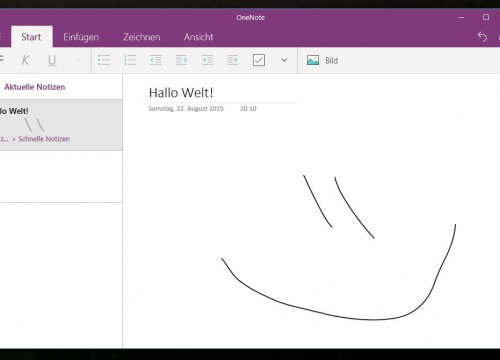Insert a numbered list

tap(130, 60)
